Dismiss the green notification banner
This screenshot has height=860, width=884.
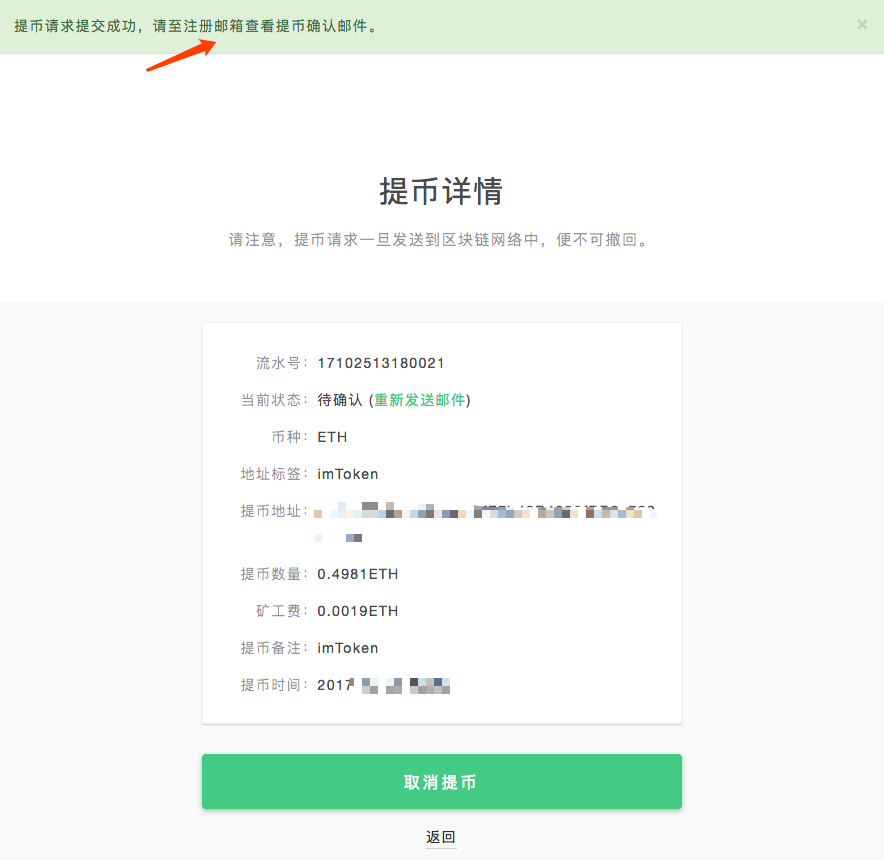(862, 24)
